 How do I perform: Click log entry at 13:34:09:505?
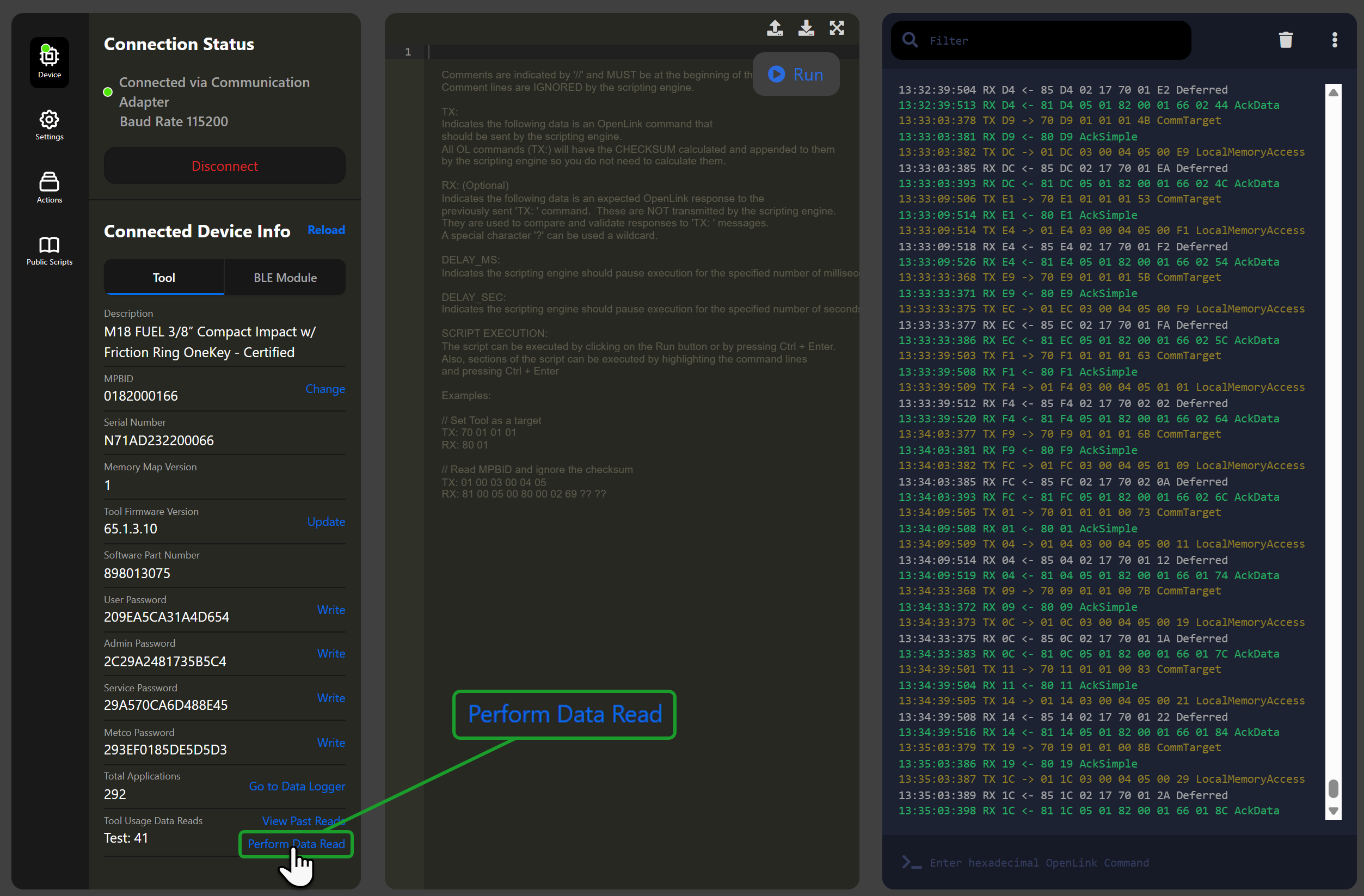point(1059,512)
